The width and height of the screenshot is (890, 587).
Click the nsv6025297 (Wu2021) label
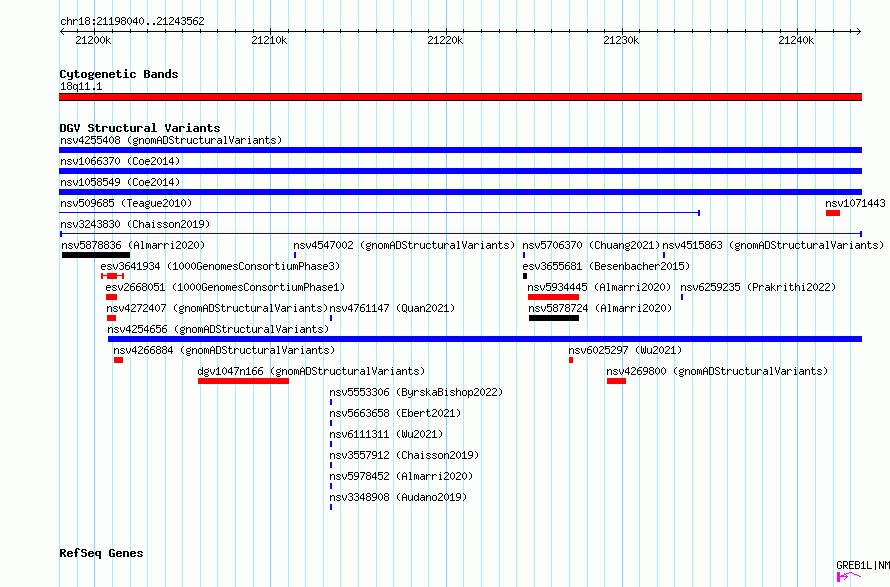click(x=625, y=350)
